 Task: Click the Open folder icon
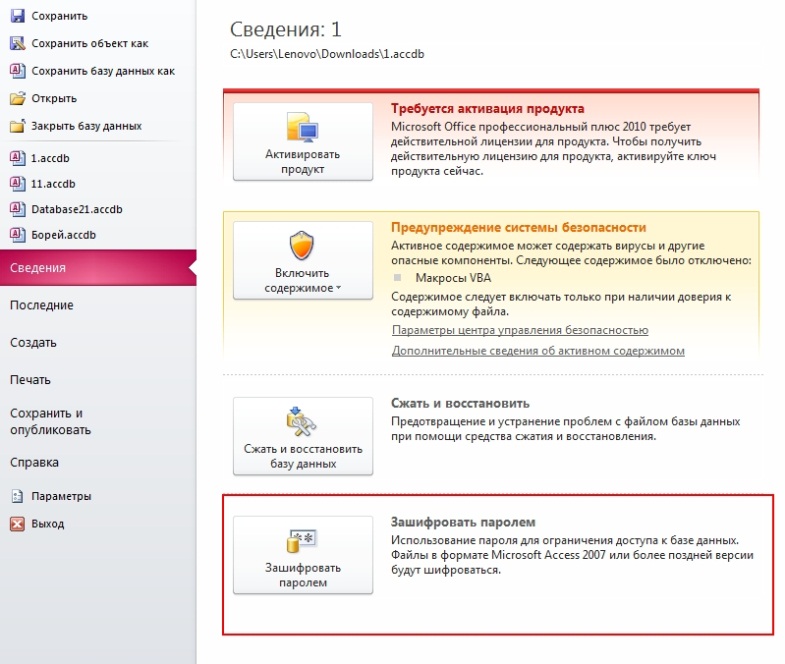18,98
